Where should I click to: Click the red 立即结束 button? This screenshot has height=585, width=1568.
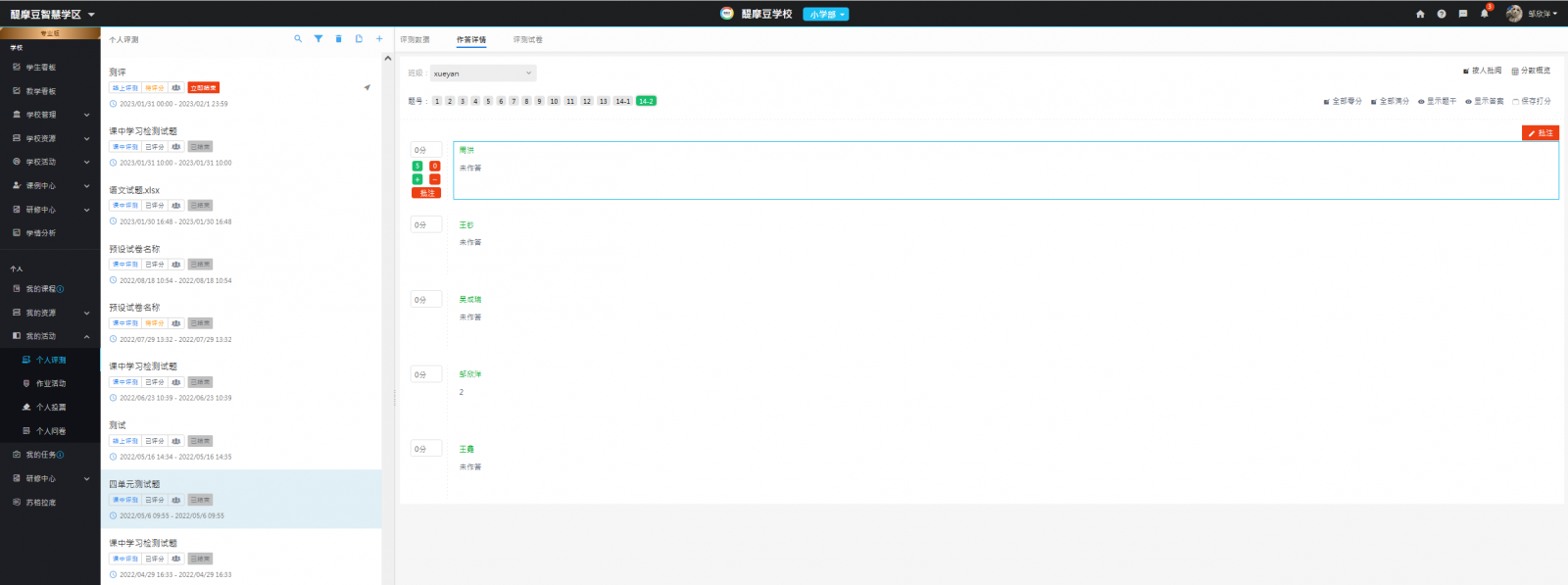tap(204, 88)
